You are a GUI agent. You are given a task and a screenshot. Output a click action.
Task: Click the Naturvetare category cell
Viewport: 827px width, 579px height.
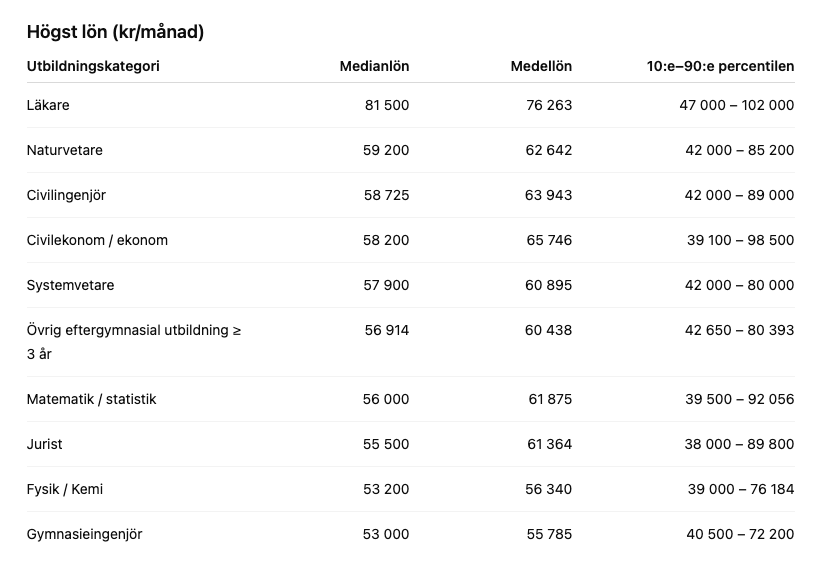(x=65, y=150)
